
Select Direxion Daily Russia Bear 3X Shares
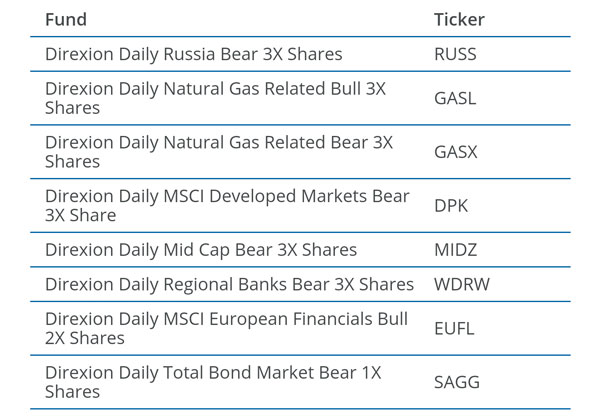194,54
